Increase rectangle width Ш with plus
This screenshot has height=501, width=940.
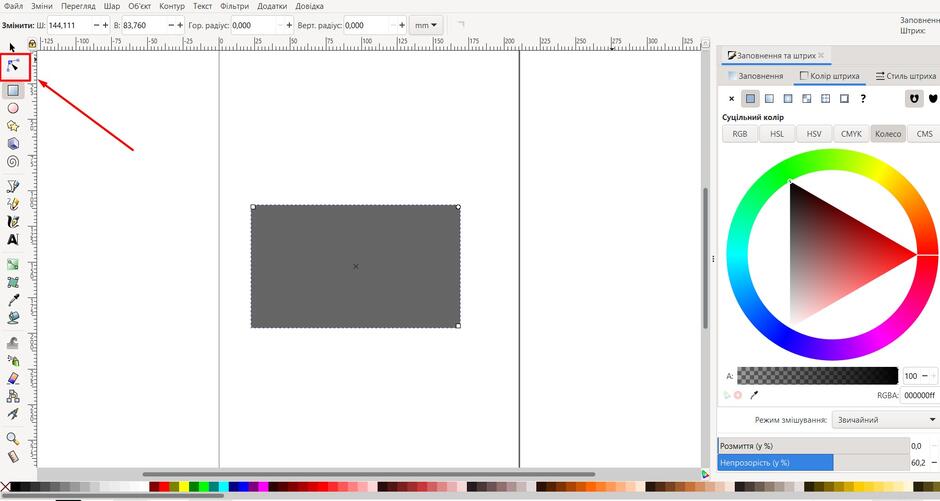tap(106, 25)
